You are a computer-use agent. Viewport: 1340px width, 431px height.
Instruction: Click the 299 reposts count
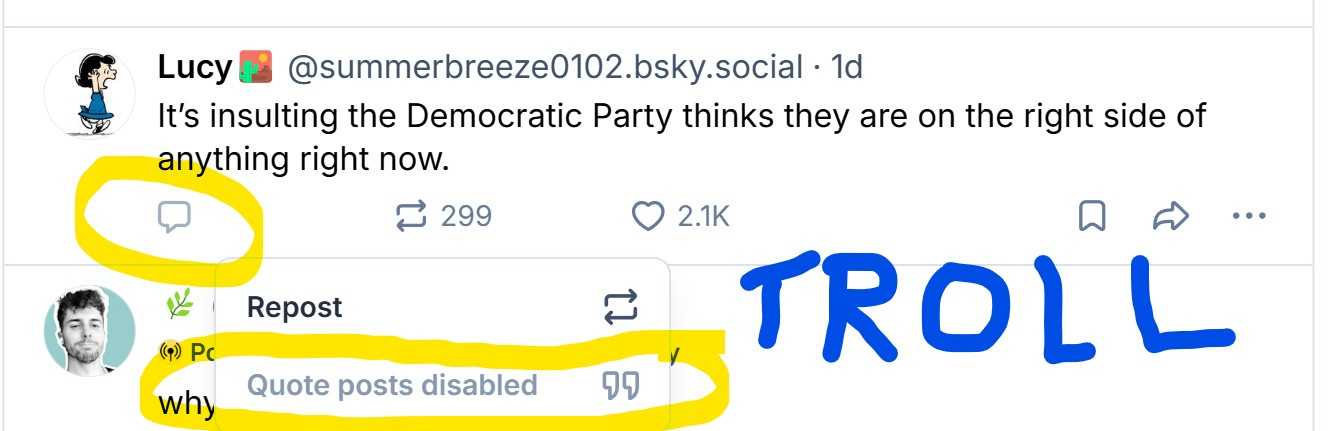tap(466, 216)
